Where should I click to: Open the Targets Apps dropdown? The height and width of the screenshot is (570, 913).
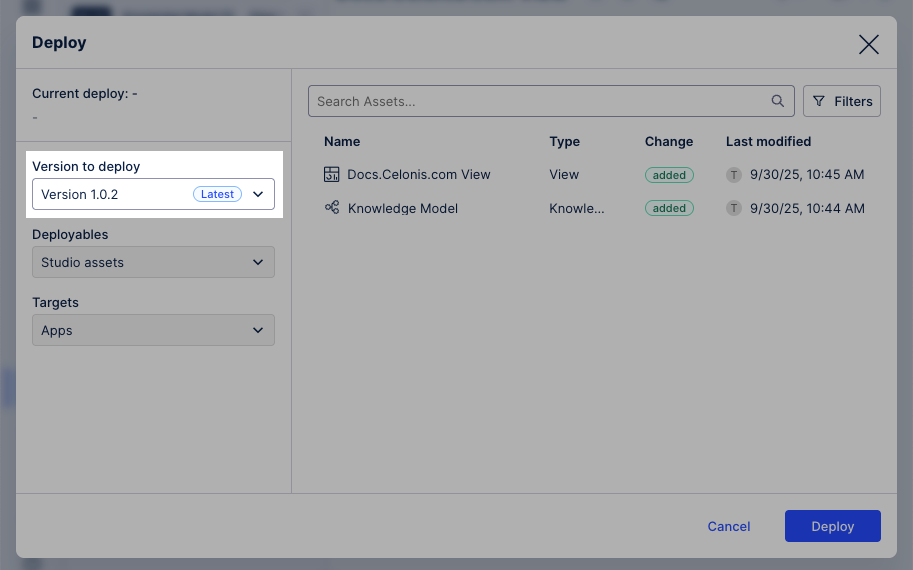pyautogui.click(x=153, y=330)
